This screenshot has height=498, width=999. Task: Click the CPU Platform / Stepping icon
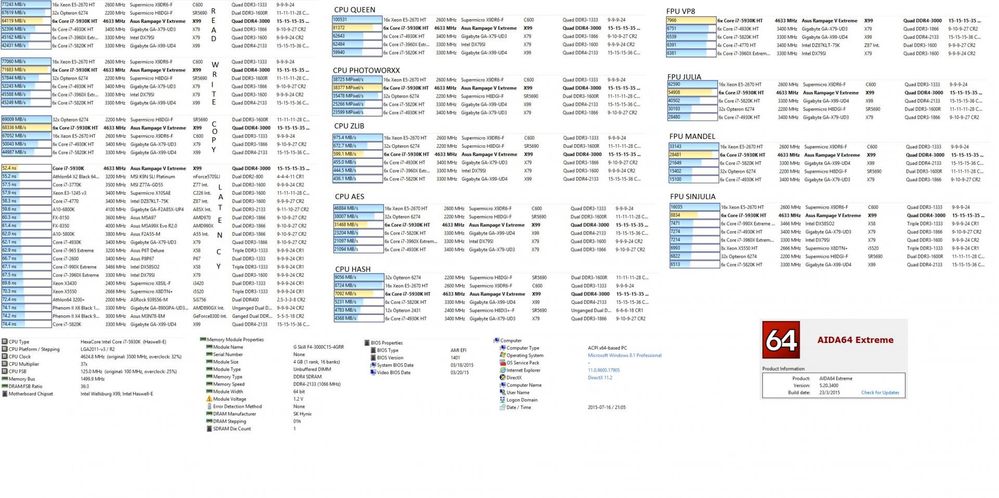tap(4, 350)
